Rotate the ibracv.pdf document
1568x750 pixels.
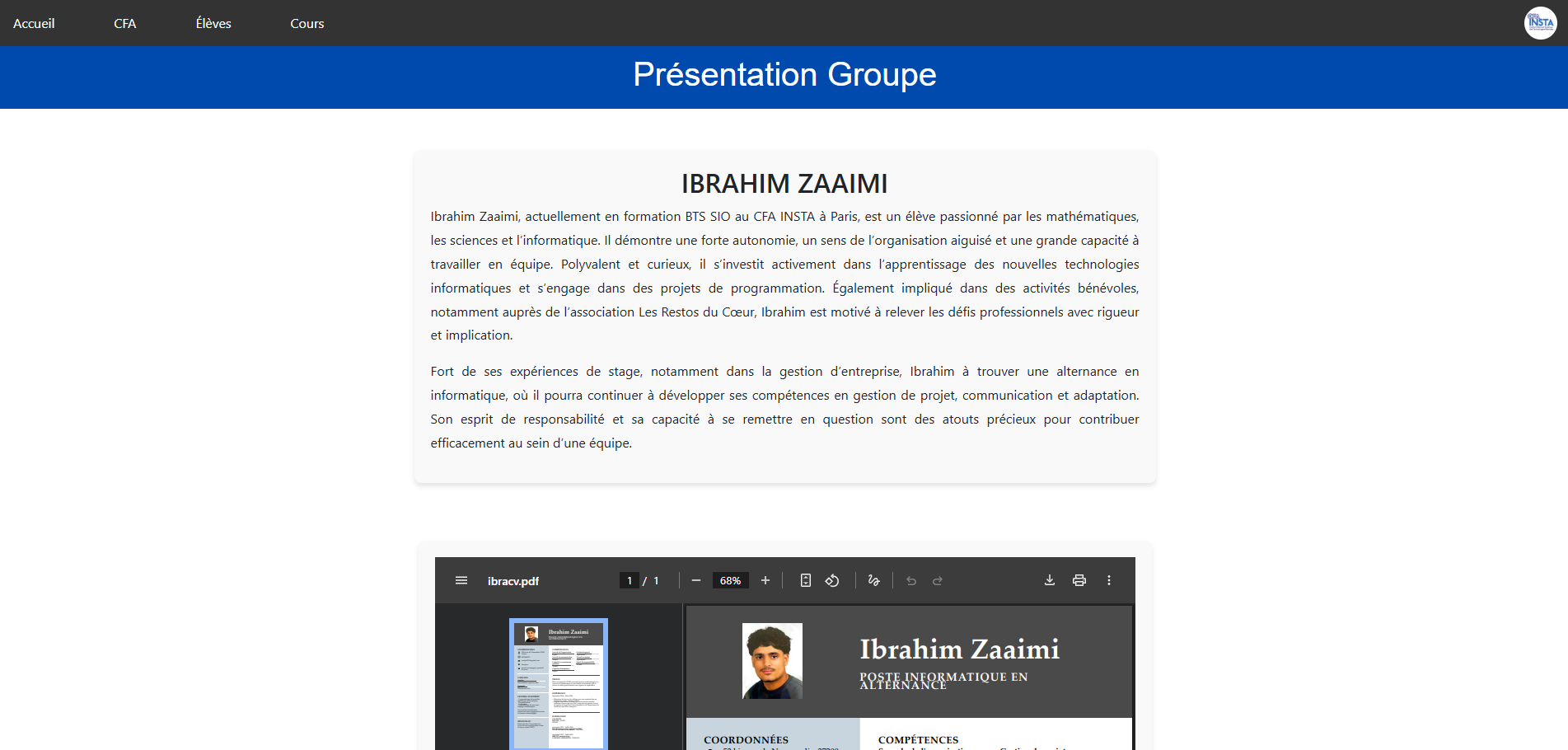click(832, 580)
